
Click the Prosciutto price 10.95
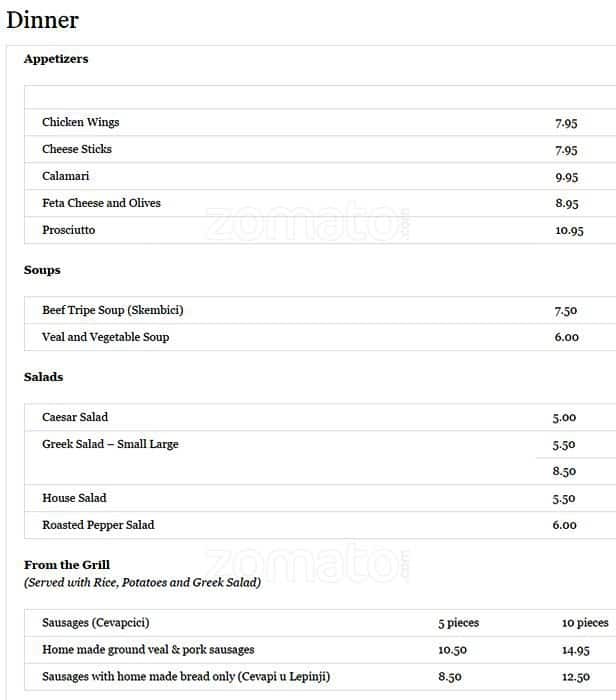point(569,231)
